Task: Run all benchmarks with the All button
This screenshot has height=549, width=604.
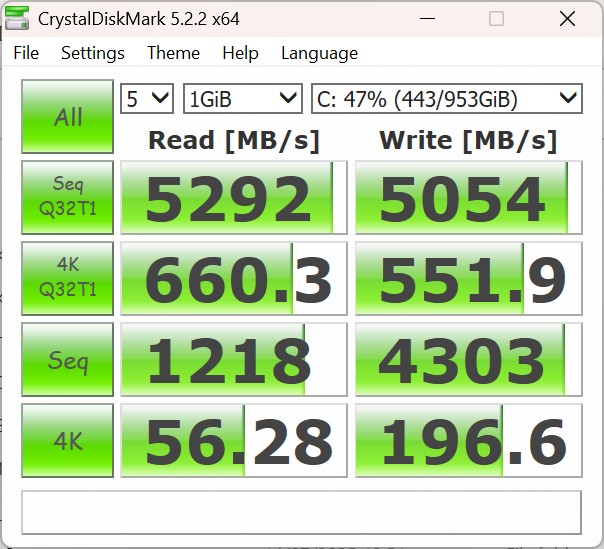Action: pos(67,116)
